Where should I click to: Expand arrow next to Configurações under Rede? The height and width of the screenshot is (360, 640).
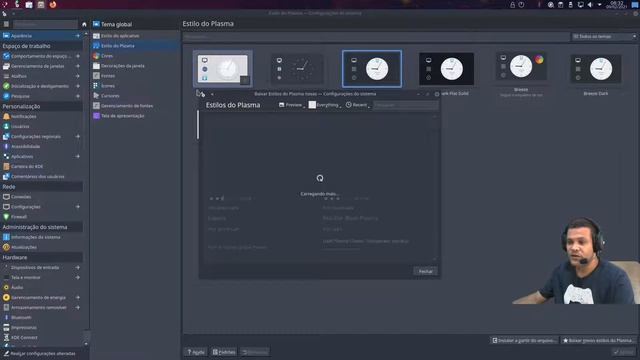pyautogui.click(x=78, y=207)
